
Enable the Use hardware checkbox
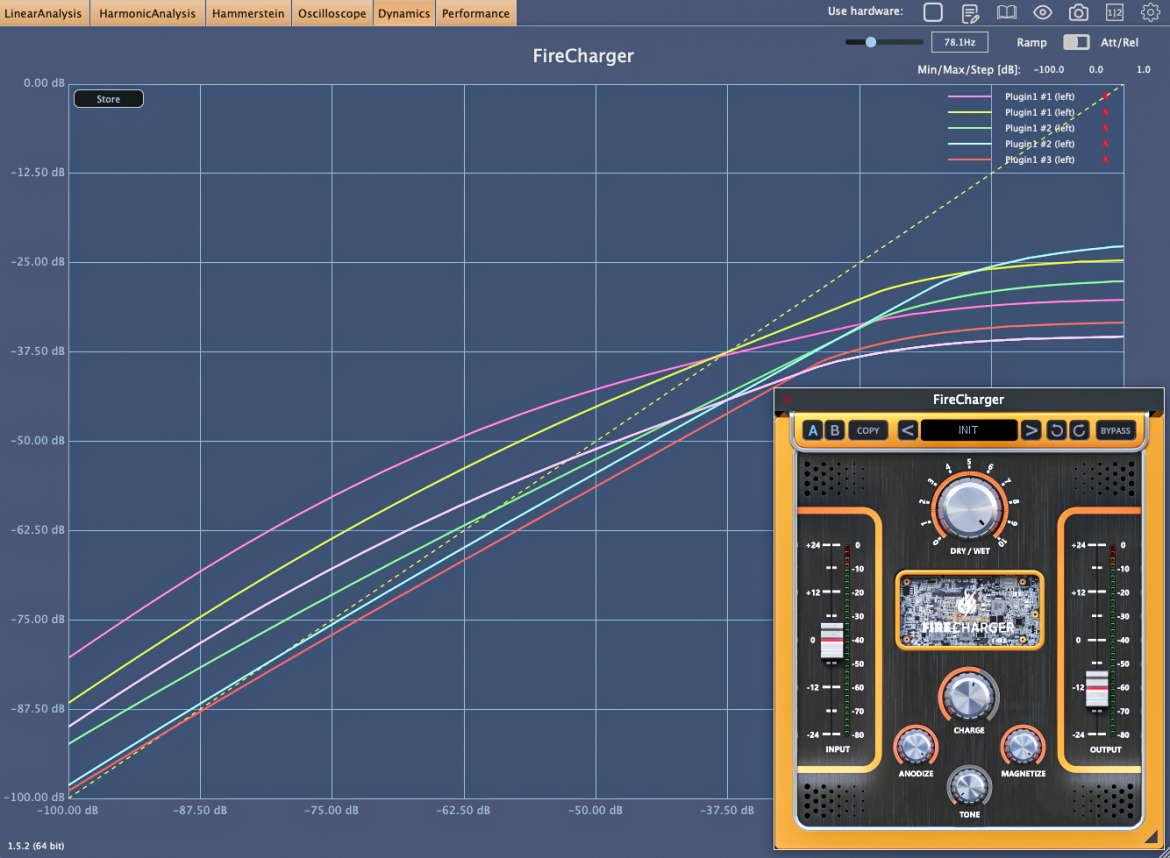point(933,12)
